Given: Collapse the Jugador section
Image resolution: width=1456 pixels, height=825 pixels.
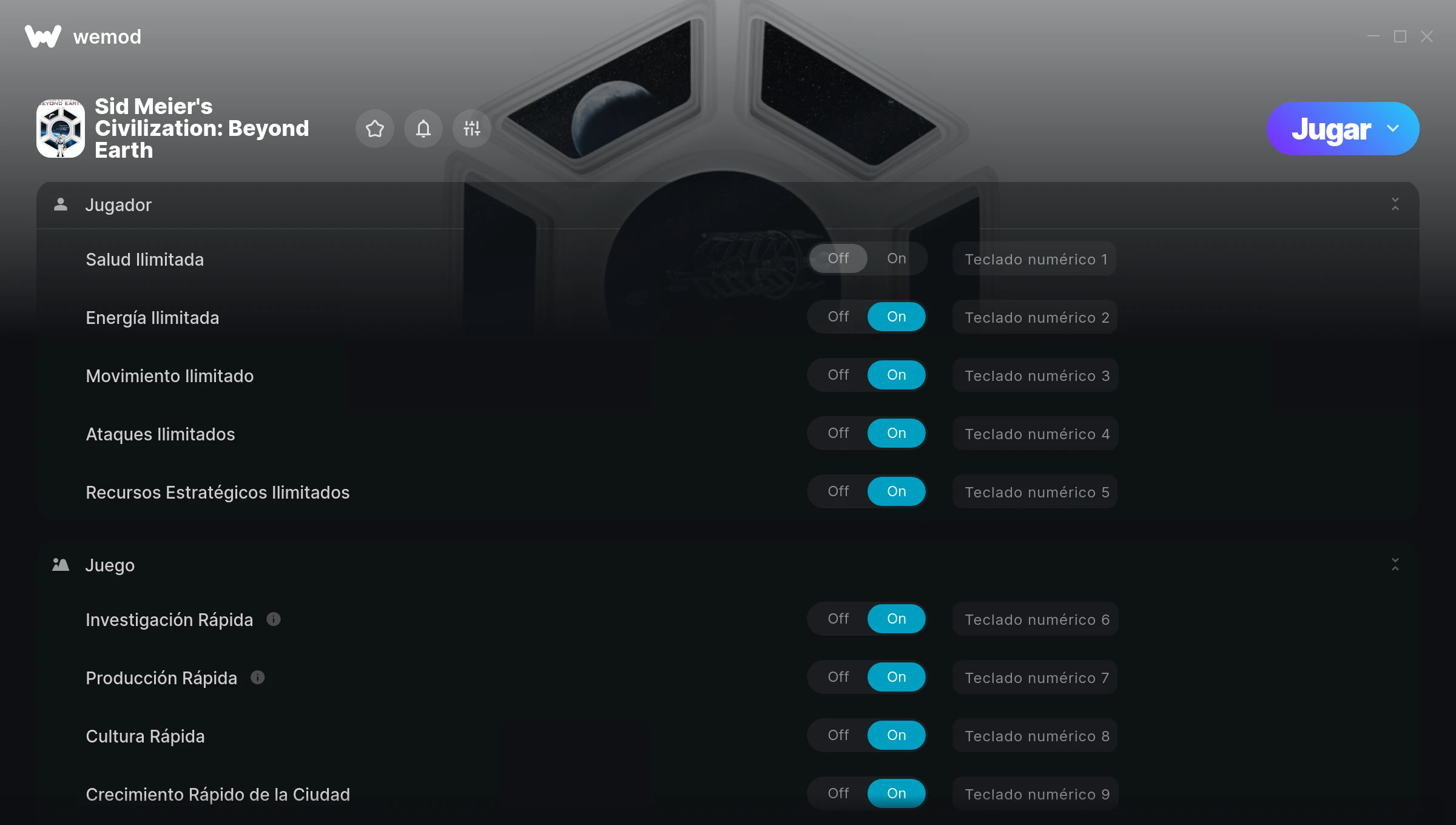Looking at the screenshot, I should pyautogui.click(x=1395, y=204).
